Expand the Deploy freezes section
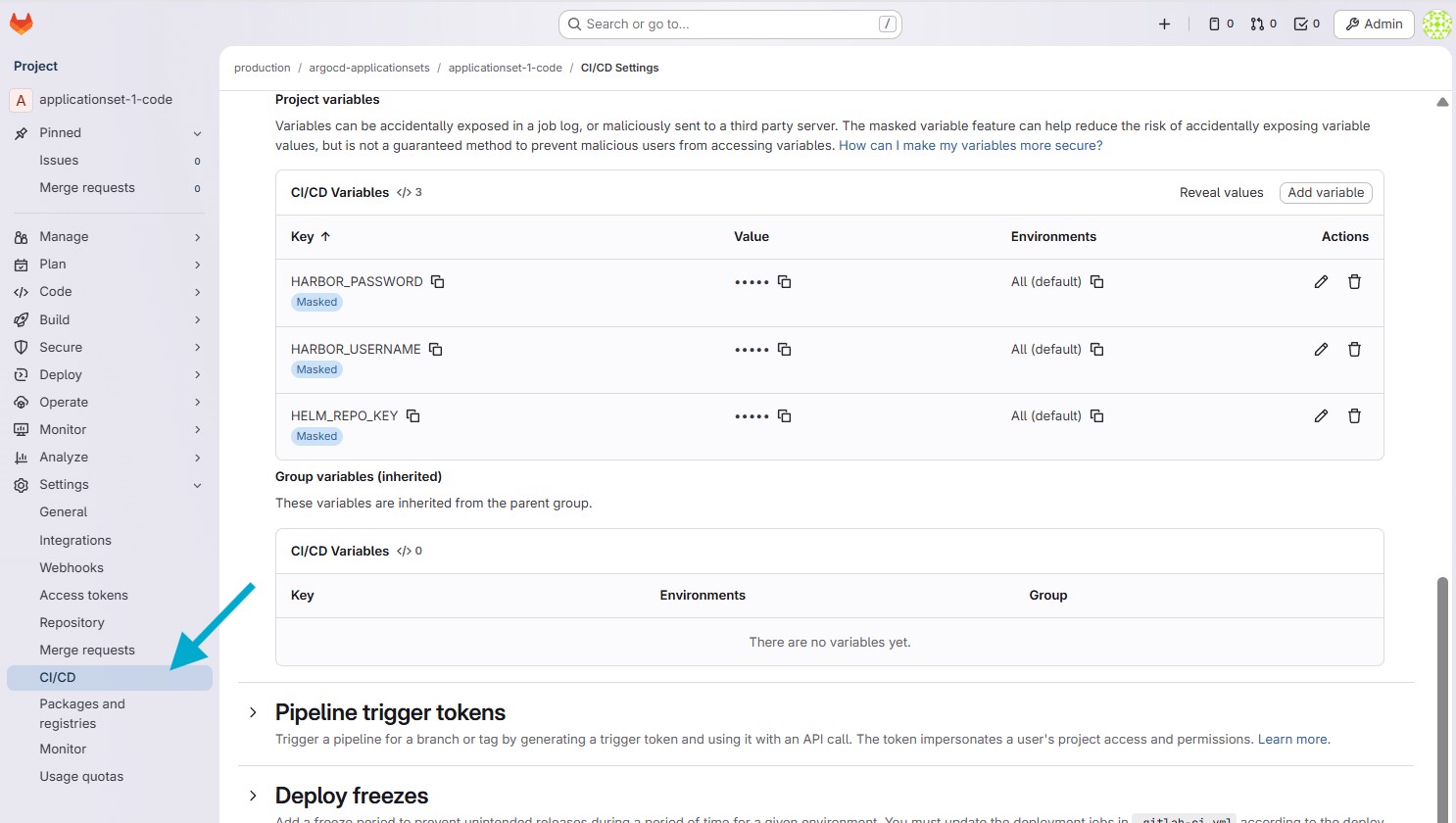 point(253,796)
